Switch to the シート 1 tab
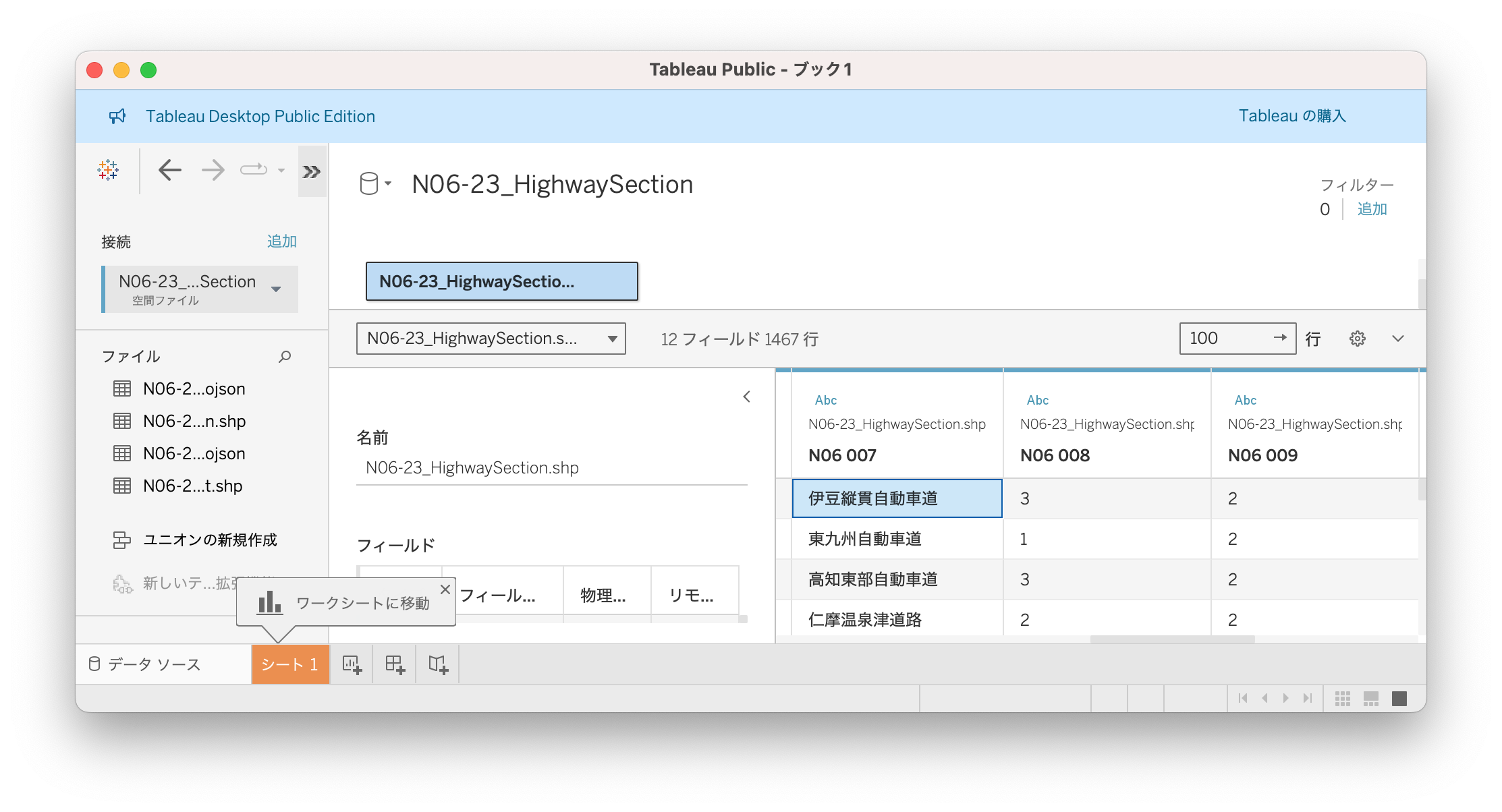 click(290, 664)
